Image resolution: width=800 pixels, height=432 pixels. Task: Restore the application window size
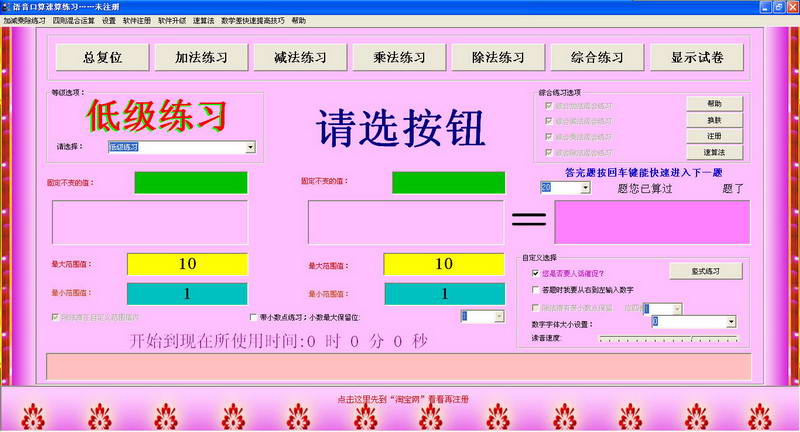[779, 7]
